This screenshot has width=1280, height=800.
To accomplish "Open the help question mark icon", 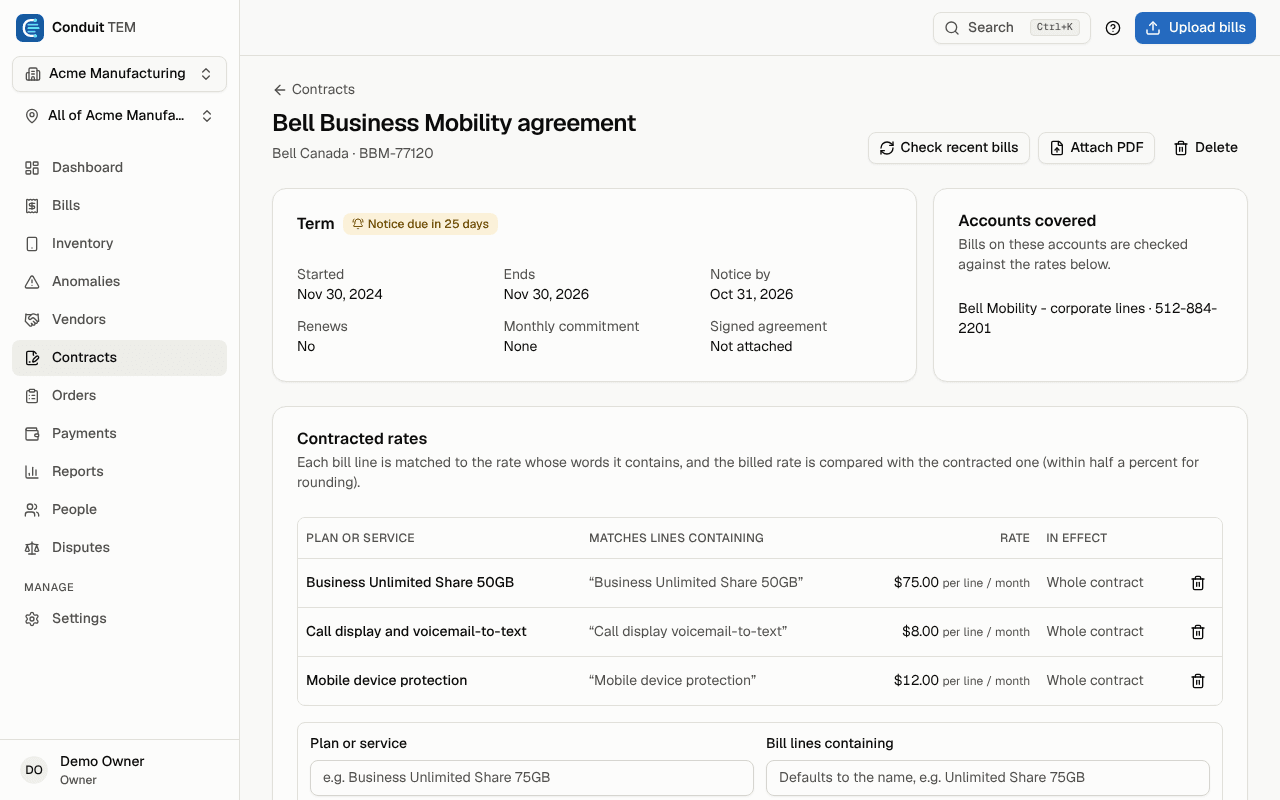I will click(x=1113, y=28).
